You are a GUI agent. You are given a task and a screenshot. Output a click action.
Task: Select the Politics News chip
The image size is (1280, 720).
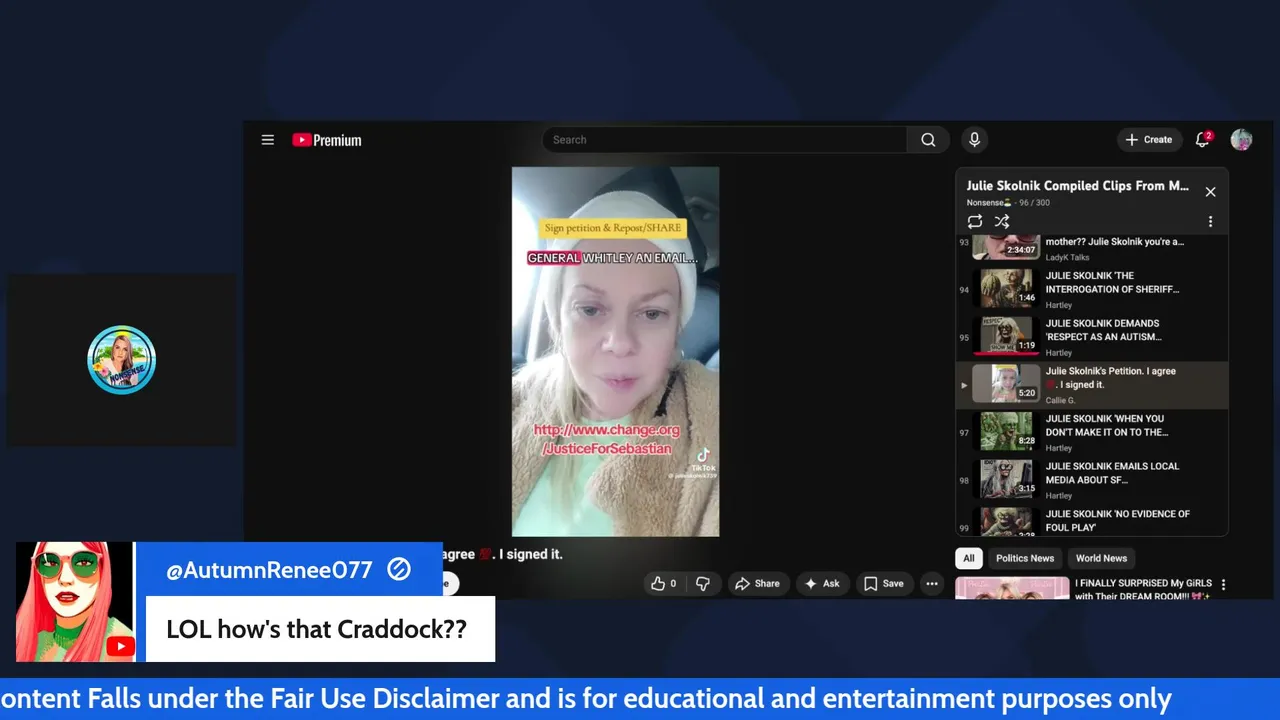point(1025,558)
